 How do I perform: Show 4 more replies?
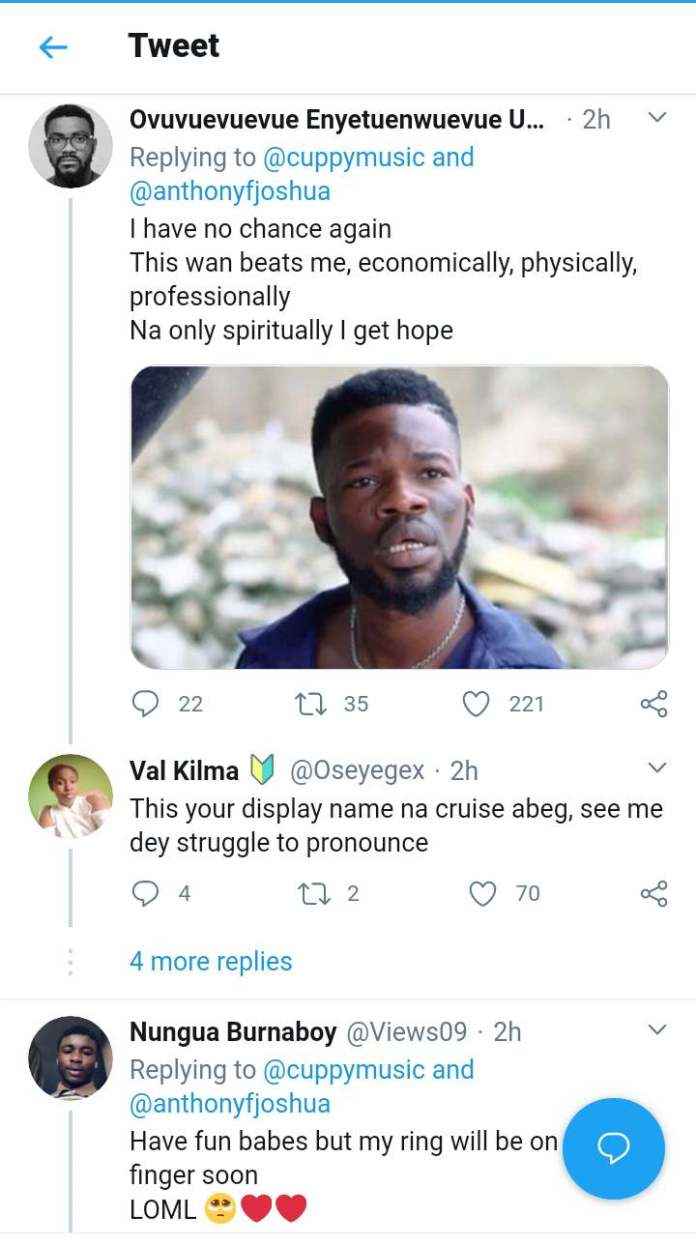coord(211,962)
